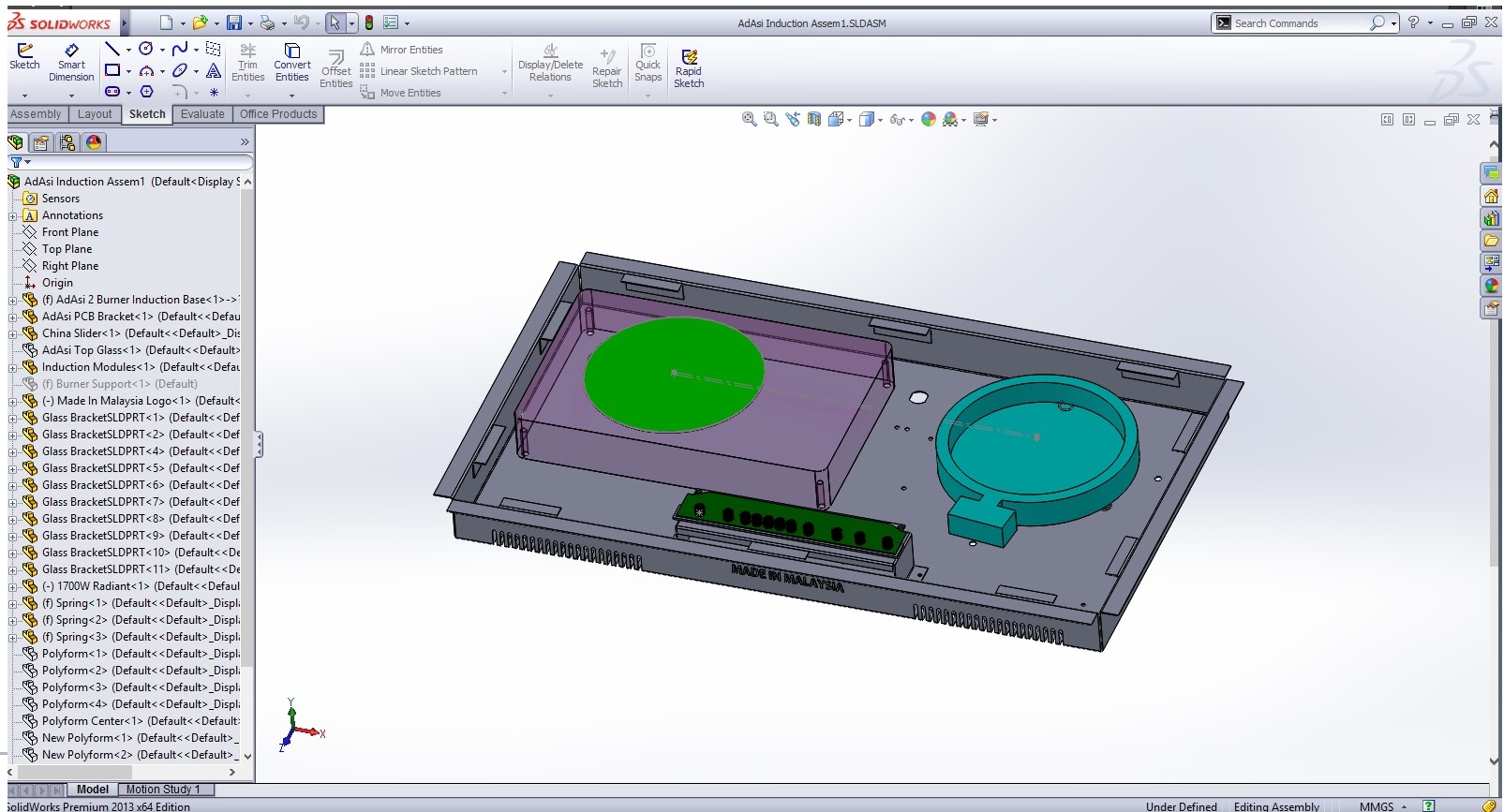Click the Rebuild traffic light icon
The image size is (1504, 812).
(x=369, y=22)
